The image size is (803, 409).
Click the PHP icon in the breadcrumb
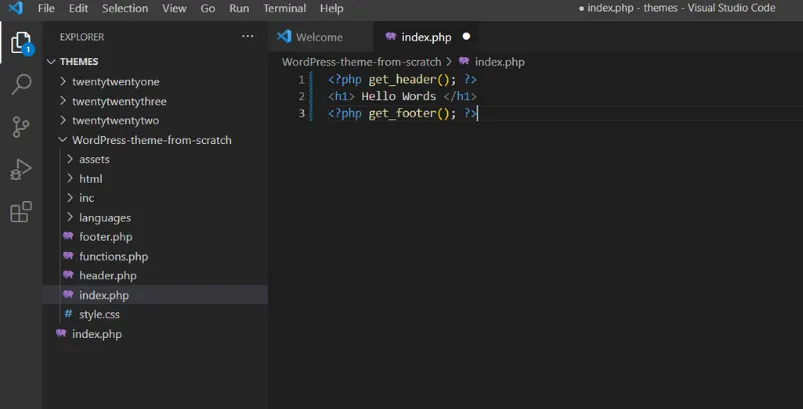point(464,61)
